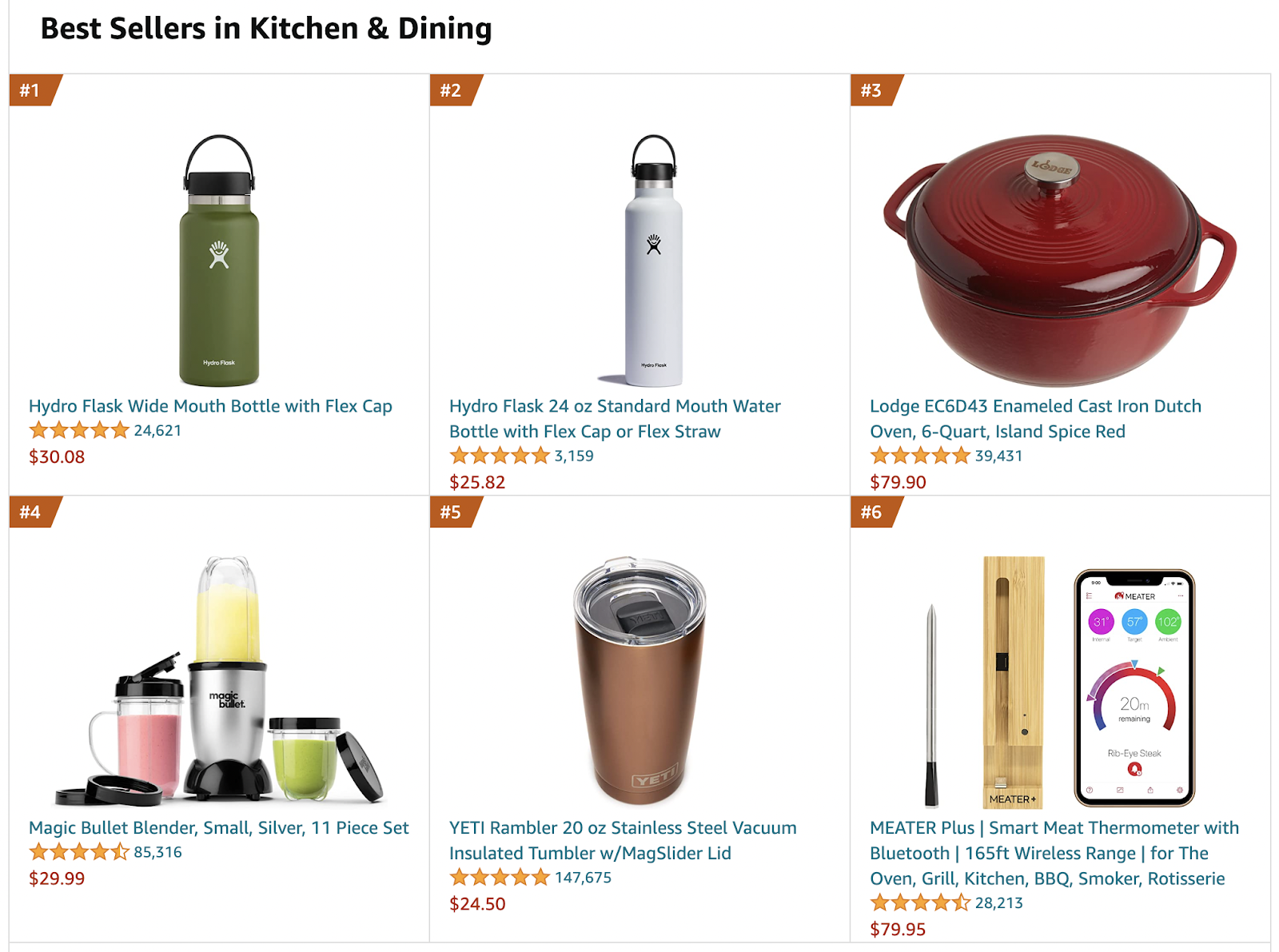Select the $79.95 MEATER Plus price
Viewport: 1279px width, 952px height.
pyautogui.click(x=898, y=930)
